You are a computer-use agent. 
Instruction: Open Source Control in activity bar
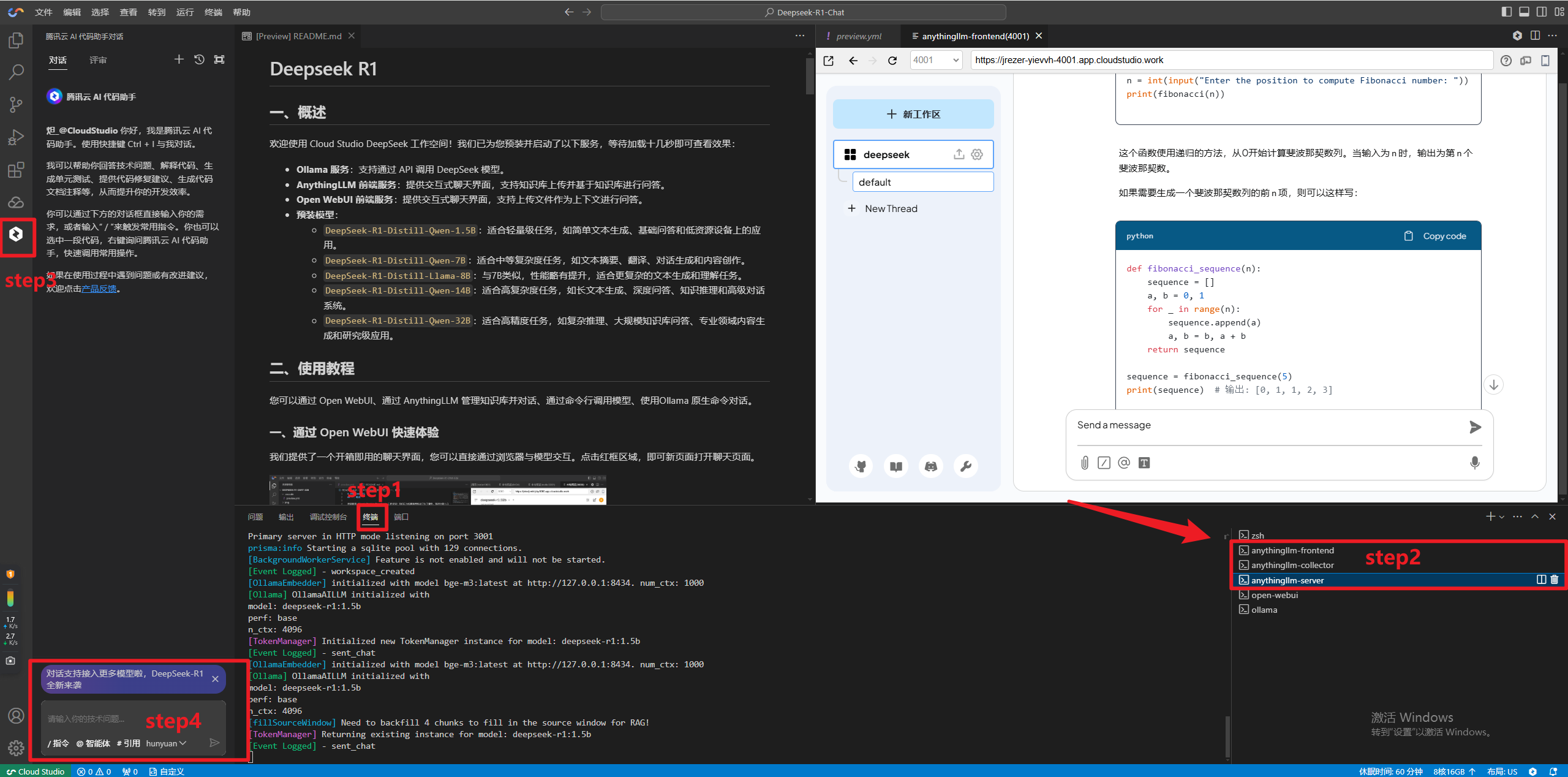click(16, 105)
